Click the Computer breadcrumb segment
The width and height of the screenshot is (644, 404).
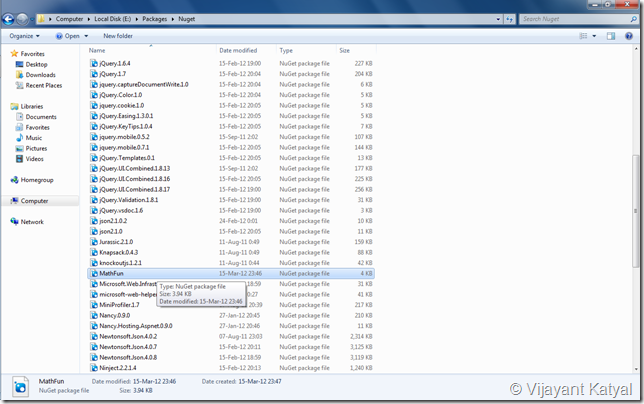(69, 19)
